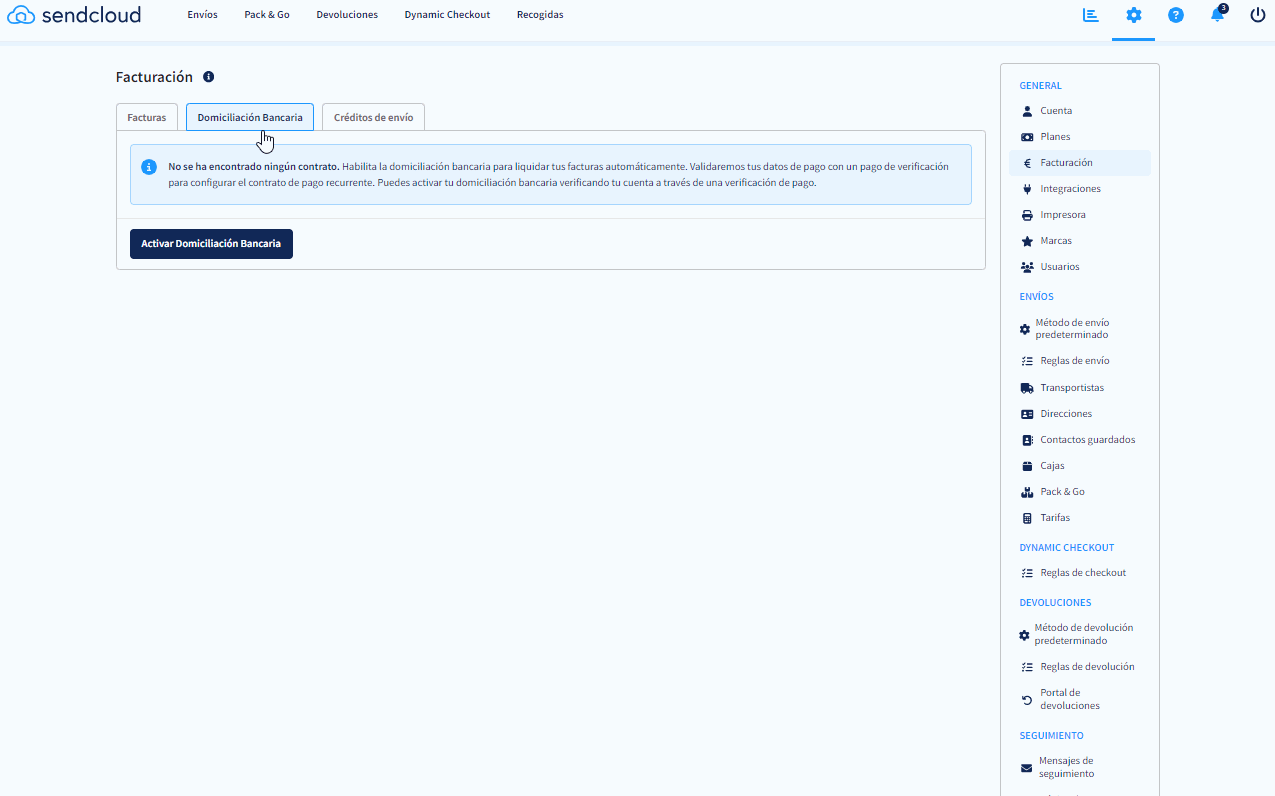Screen dimensions: 1275x796
Task: Open the help question mark icon
Action: click(1176, 15)
